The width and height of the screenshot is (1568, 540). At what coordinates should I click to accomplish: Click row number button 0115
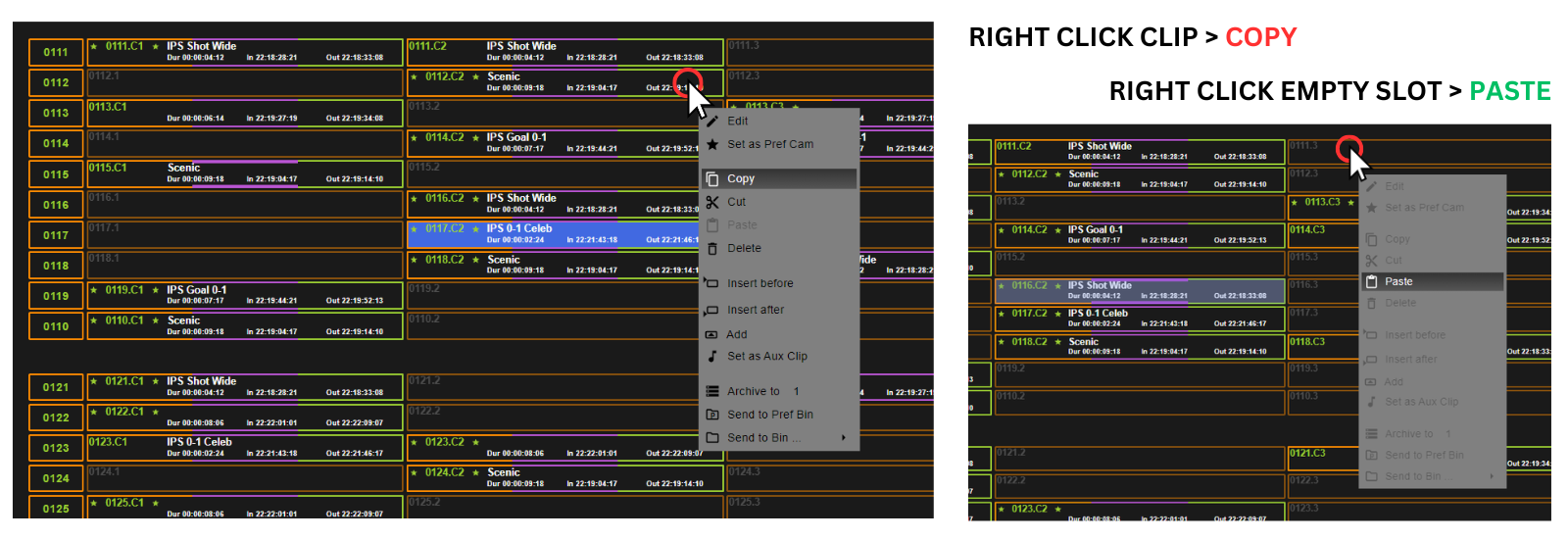point(56,174)
